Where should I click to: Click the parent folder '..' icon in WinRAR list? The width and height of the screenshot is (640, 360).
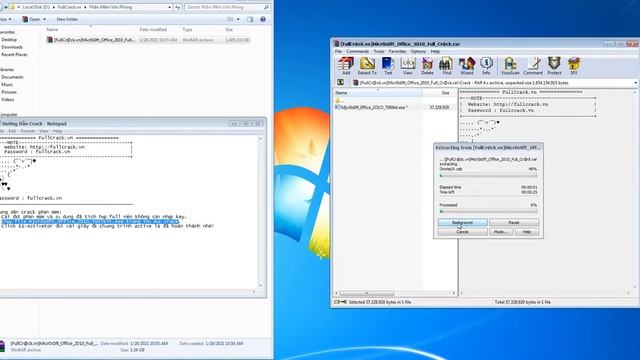[x=338, y=100]
